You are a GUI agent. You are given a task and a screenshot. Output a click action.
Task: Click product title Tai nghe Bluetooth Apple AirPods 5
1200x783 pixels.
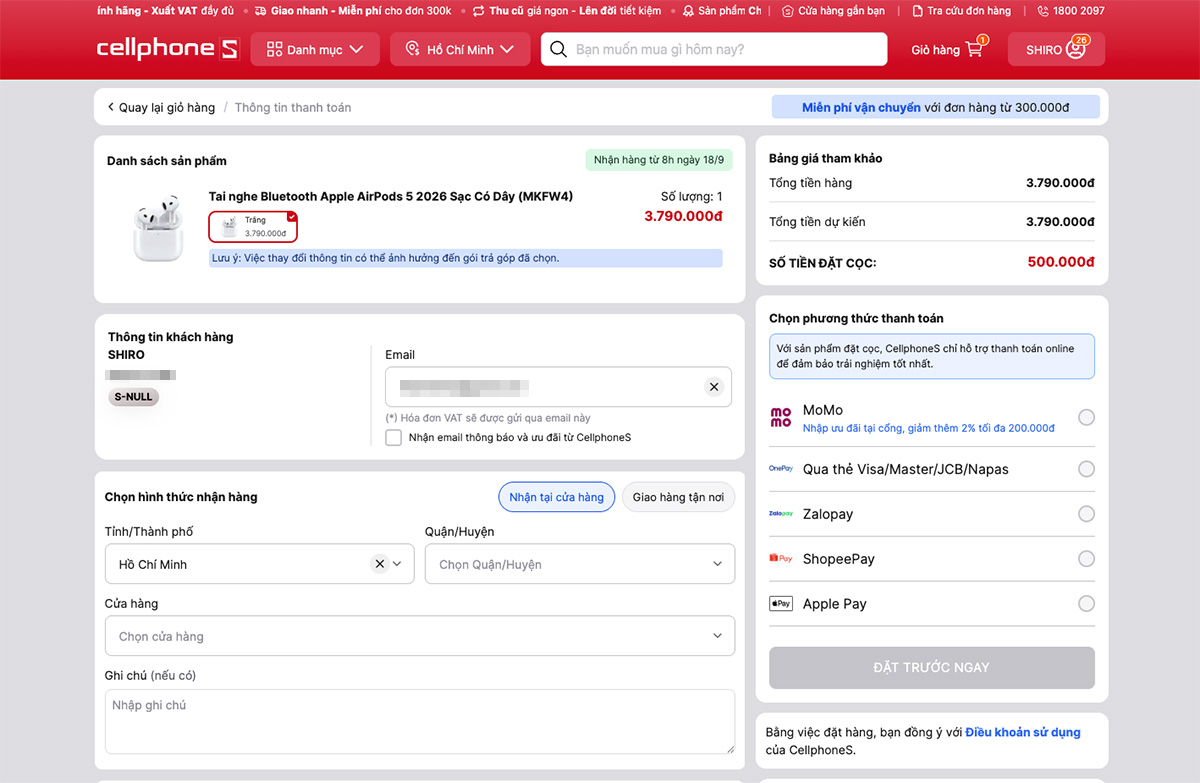[x=391, y=196]
